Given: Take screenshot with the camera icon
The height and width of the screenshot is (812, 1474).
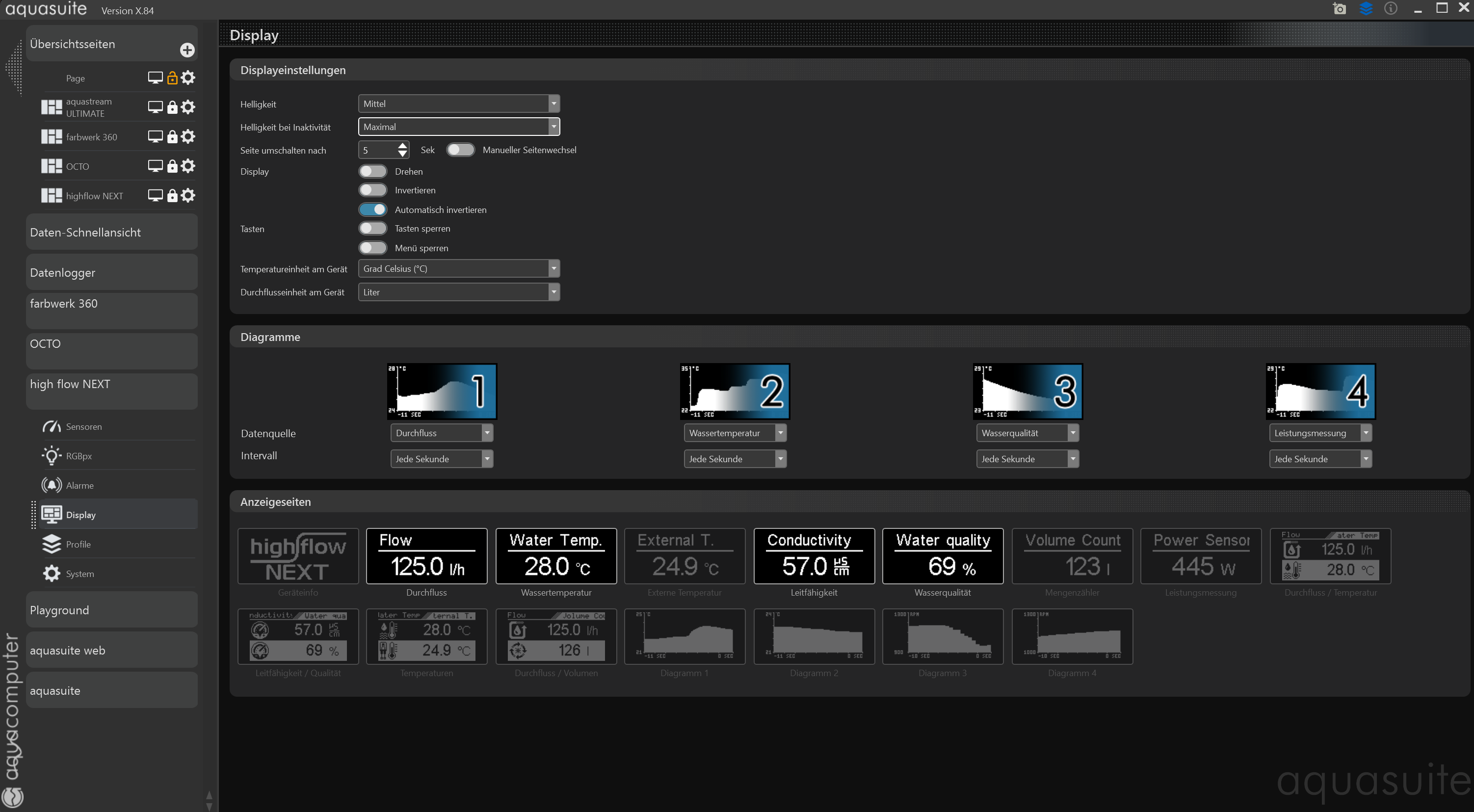Looking at the screenshot, I should point(1340,8).
